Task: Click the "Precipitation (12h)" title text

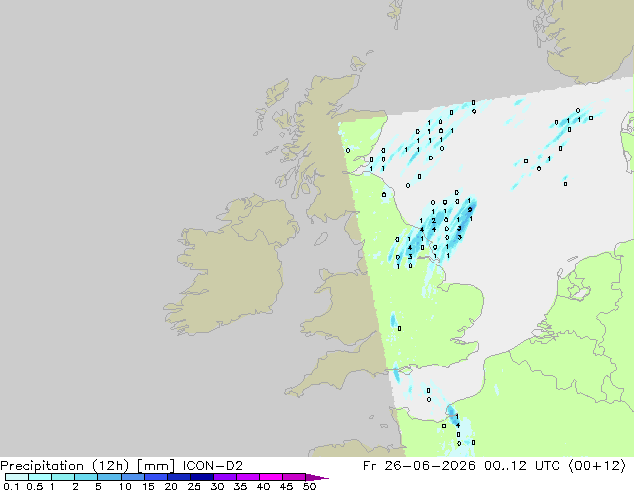Action: [64, 466]
